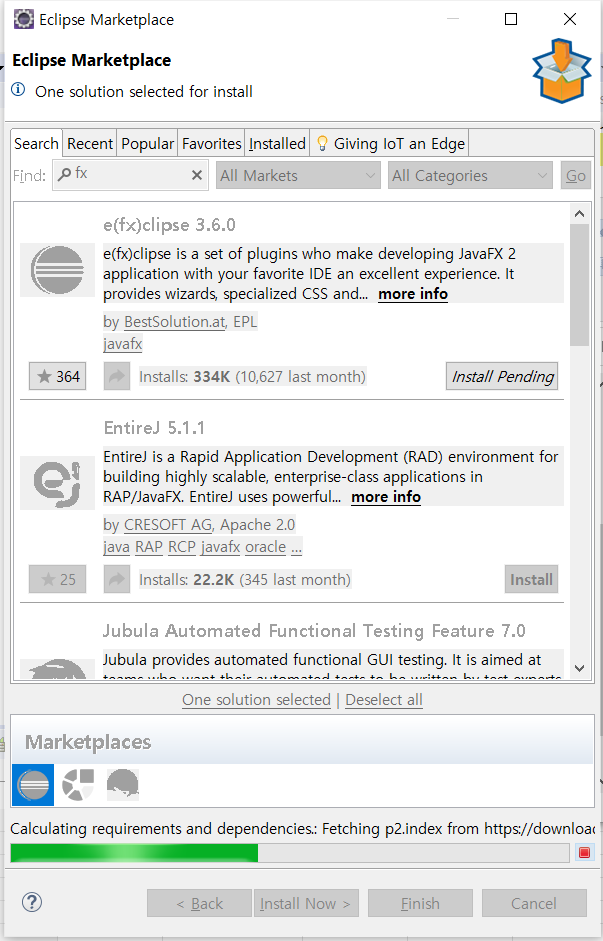The image size is (603, 941).
Task: Click the results list scroll up arrow
Action: (x=579, y=214)
